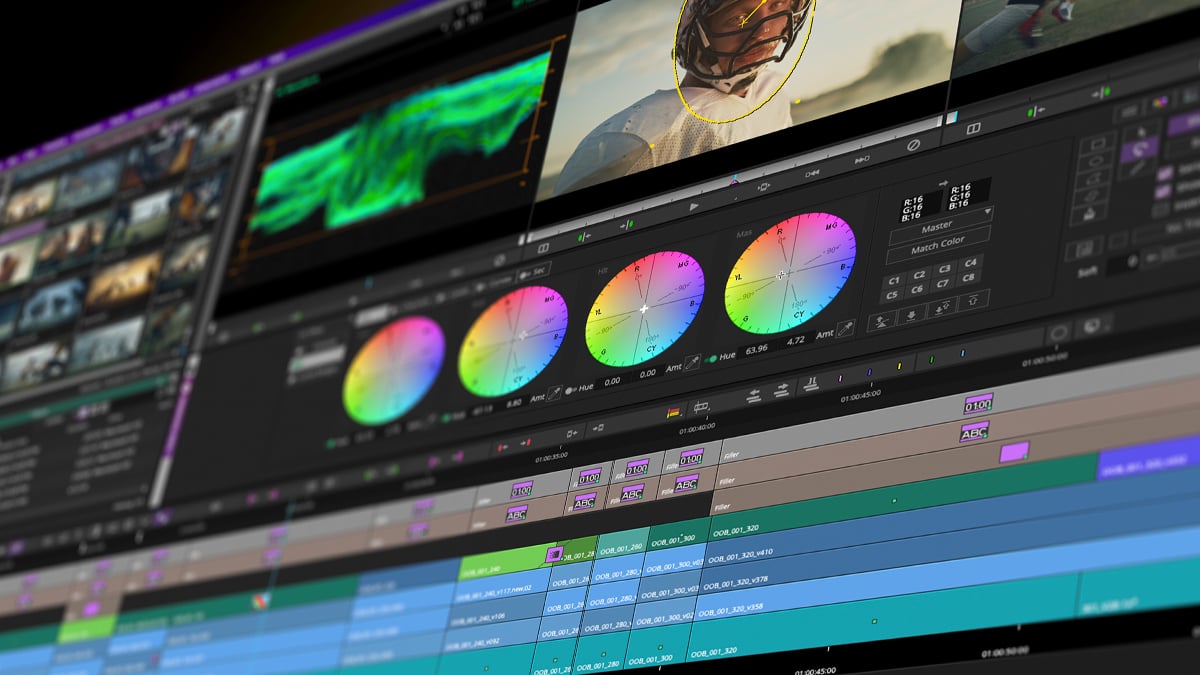Click the Play button under the viewer
Image resolution: width=1200 pixels, height=675 pixels.
tap(695, 206)
